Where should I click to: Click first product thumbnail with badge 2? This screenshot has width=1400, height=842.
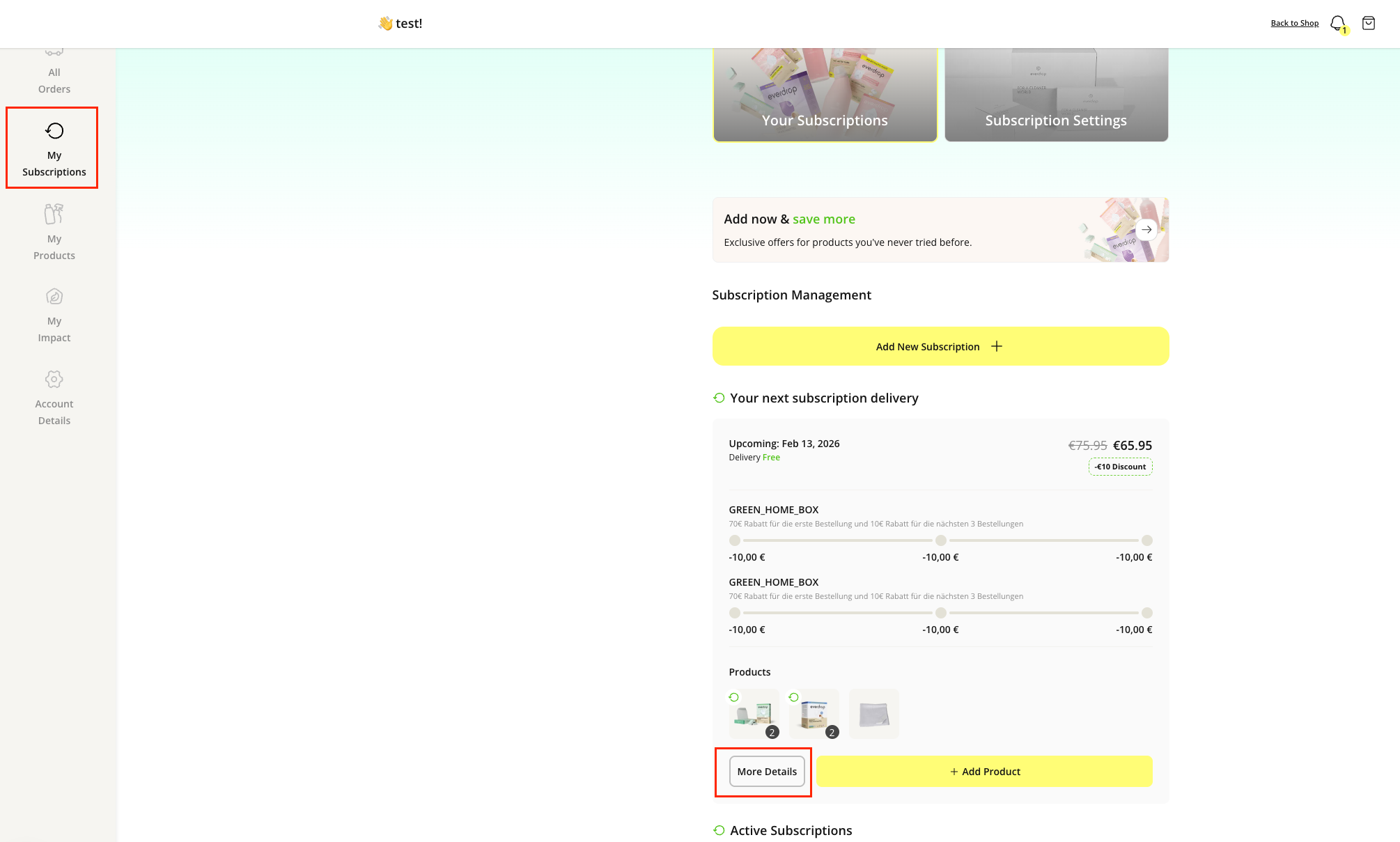[754, 714]
